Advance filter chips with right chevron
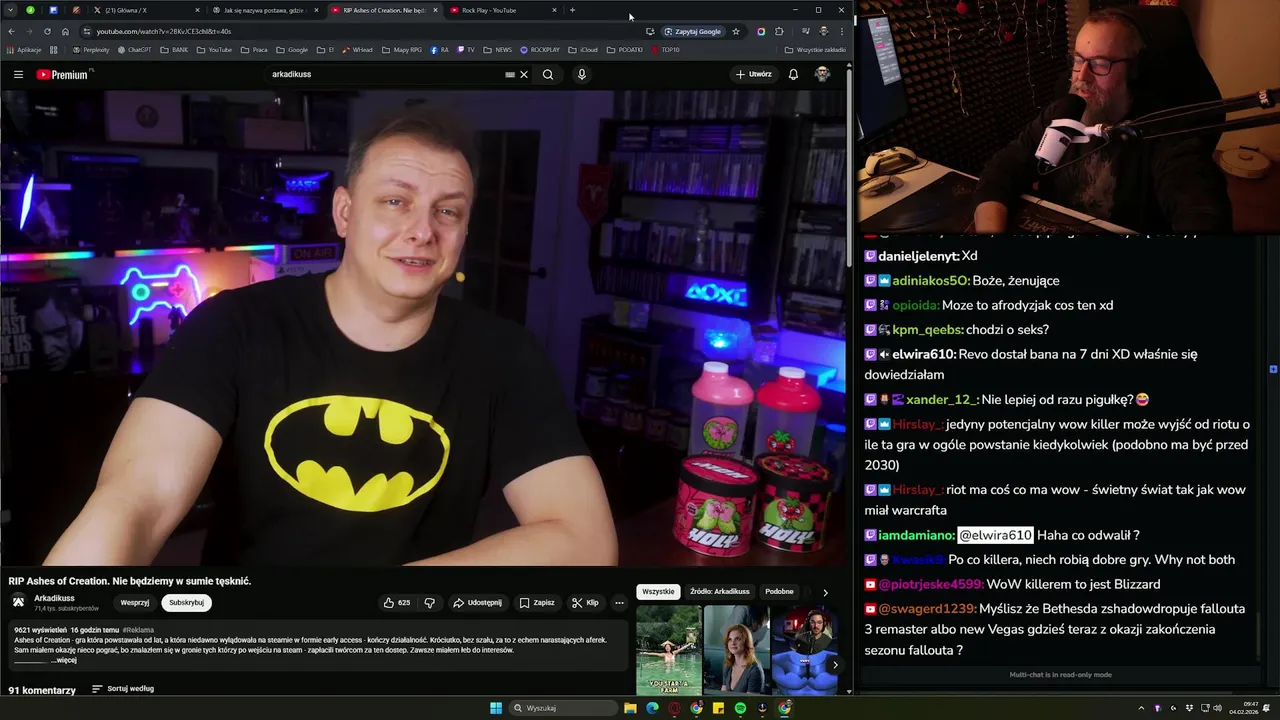The image size is (1280, 720). coord(825,593)
